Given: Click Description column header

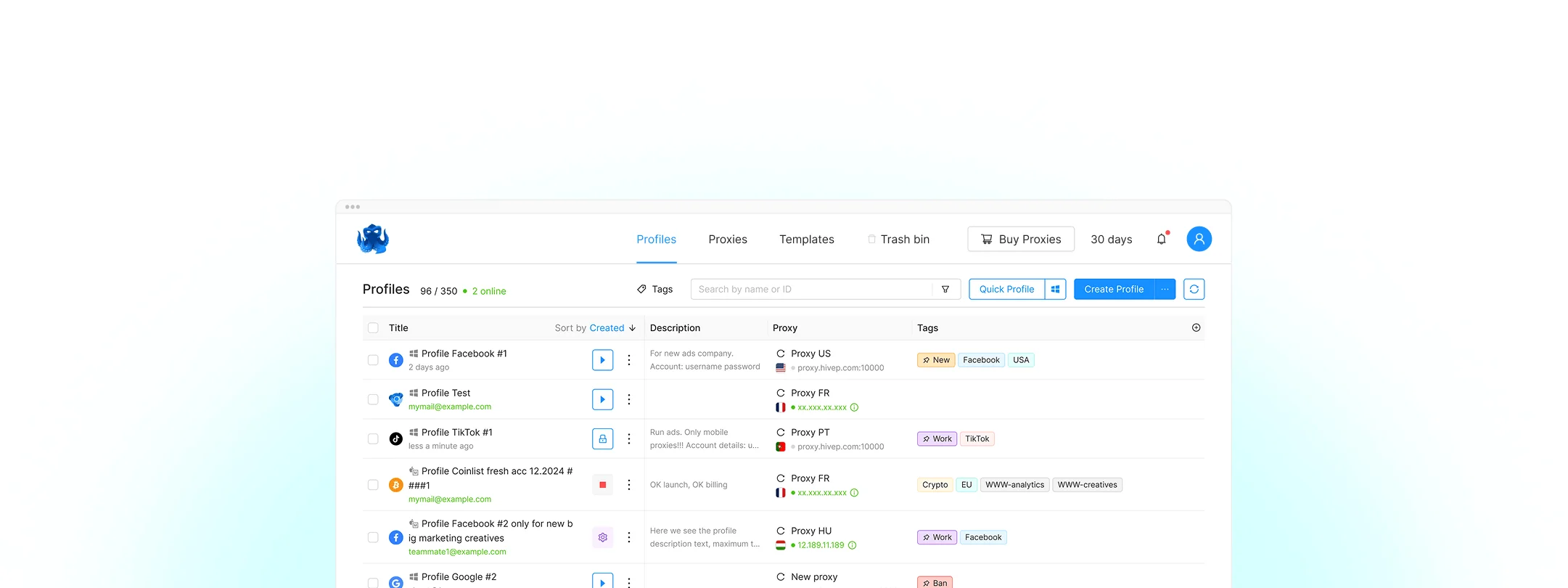Looking at the screenshot, I should (x=675, y=328).
